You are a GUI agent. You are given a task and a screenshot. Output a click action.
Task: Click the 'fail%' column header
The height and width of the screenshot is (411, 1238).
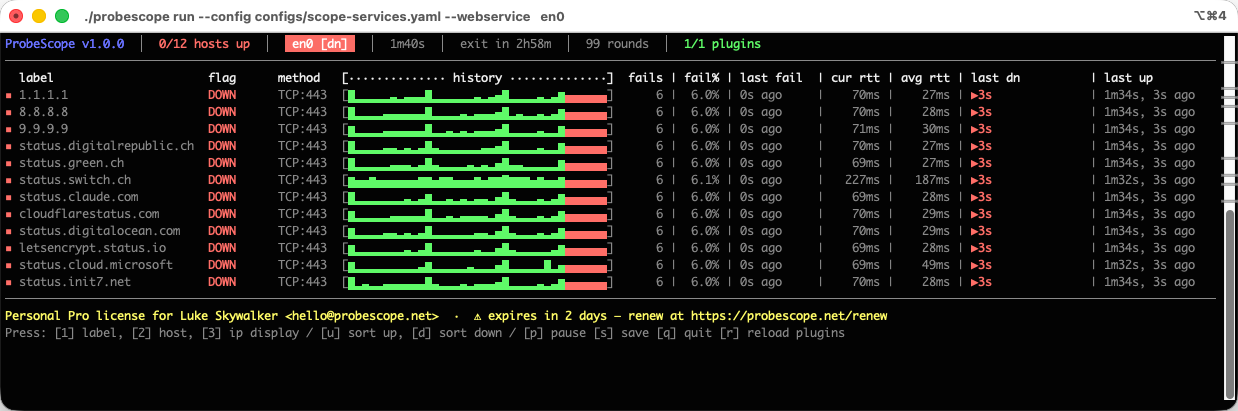(701, 78)
